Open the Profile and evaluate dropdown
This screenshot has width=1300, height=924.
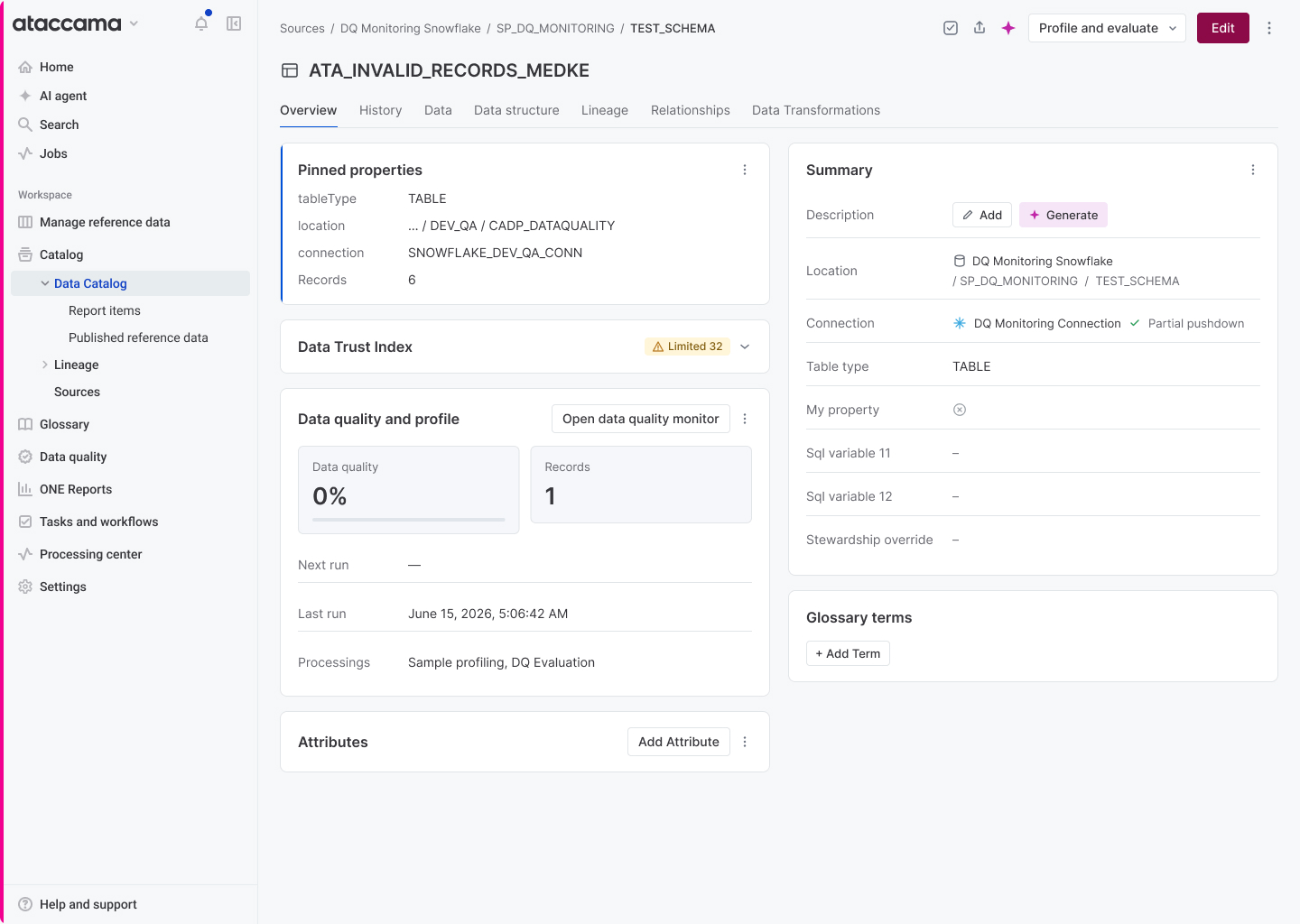1107,28
